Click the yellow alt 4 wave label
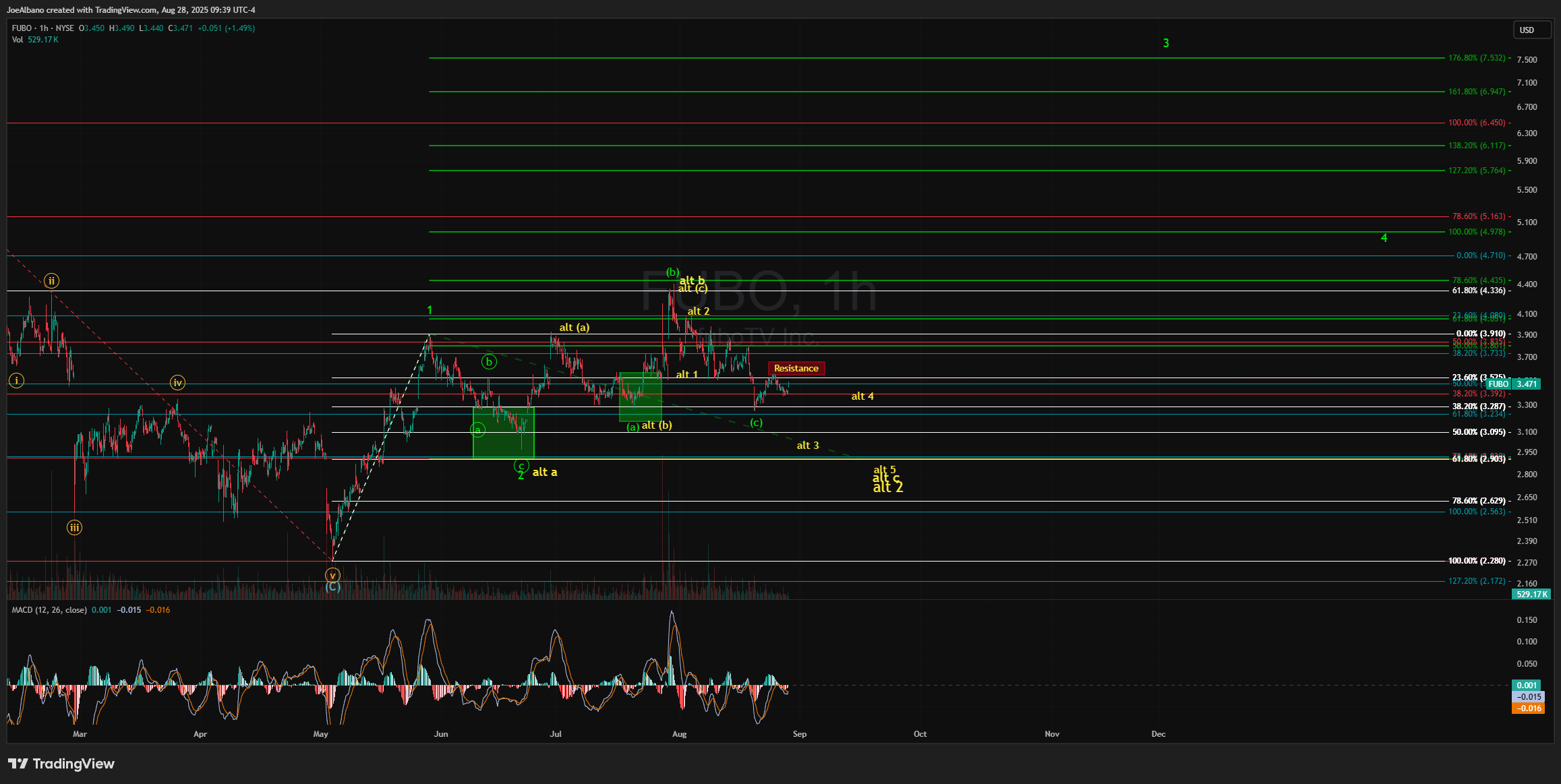1561x784 pixels. [x=862, y=396]
